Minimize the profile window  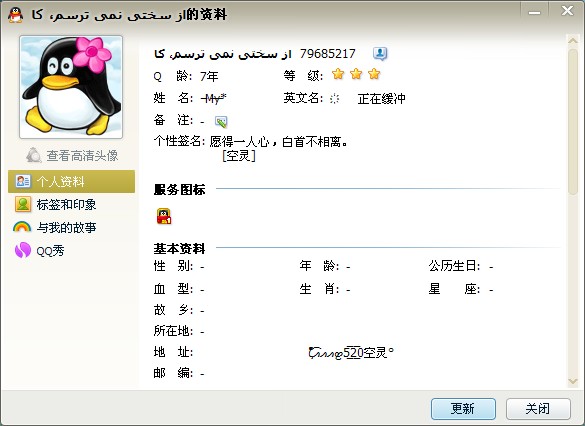[x=534, y=13]
